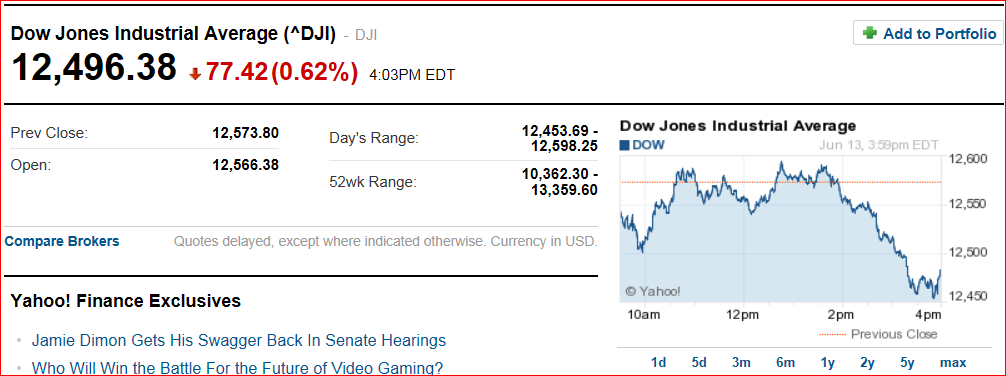This screenshot has height=376, width=1006.
Task: Show the 1y chart range
Action: click(x=828, y=363)
